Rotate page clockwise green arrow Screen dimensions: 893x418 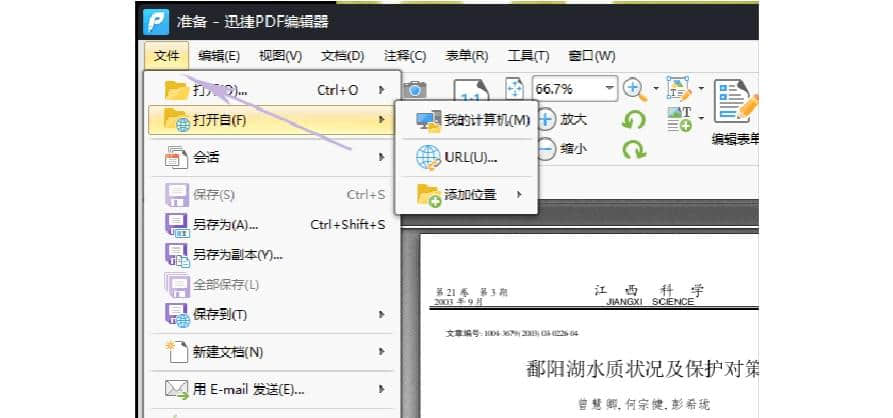(633, 149)
